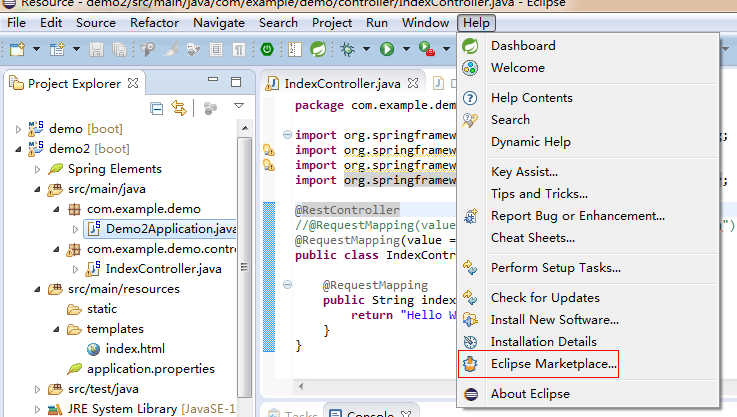Viewport: 737px width, 417px height.
Task: Click the Debug bug toolbar icon
Action: tap(347, 49)
